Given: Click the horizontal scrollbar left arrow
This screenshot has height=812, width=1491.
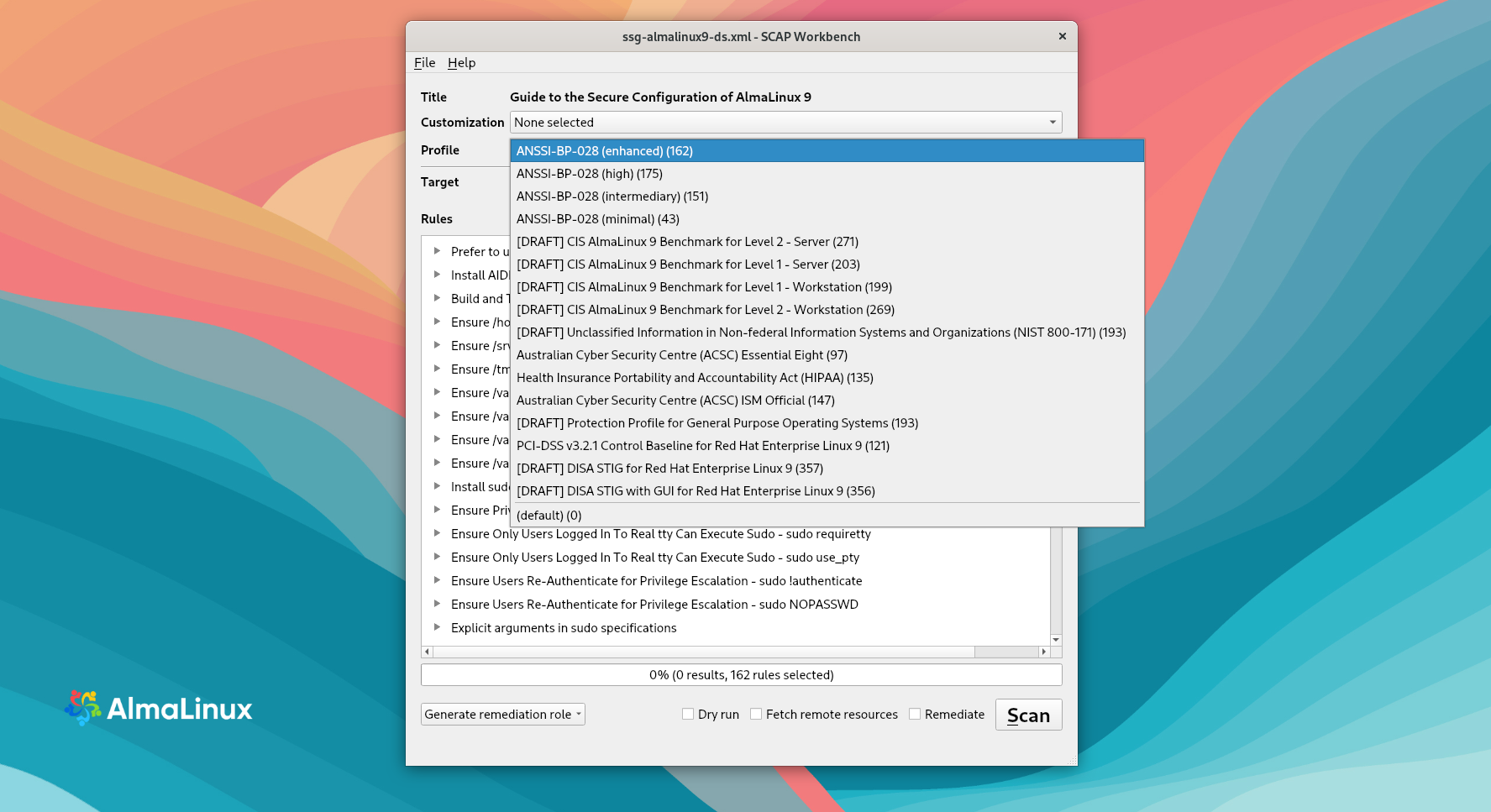Looking at the screenshot, I should [427, 652].
